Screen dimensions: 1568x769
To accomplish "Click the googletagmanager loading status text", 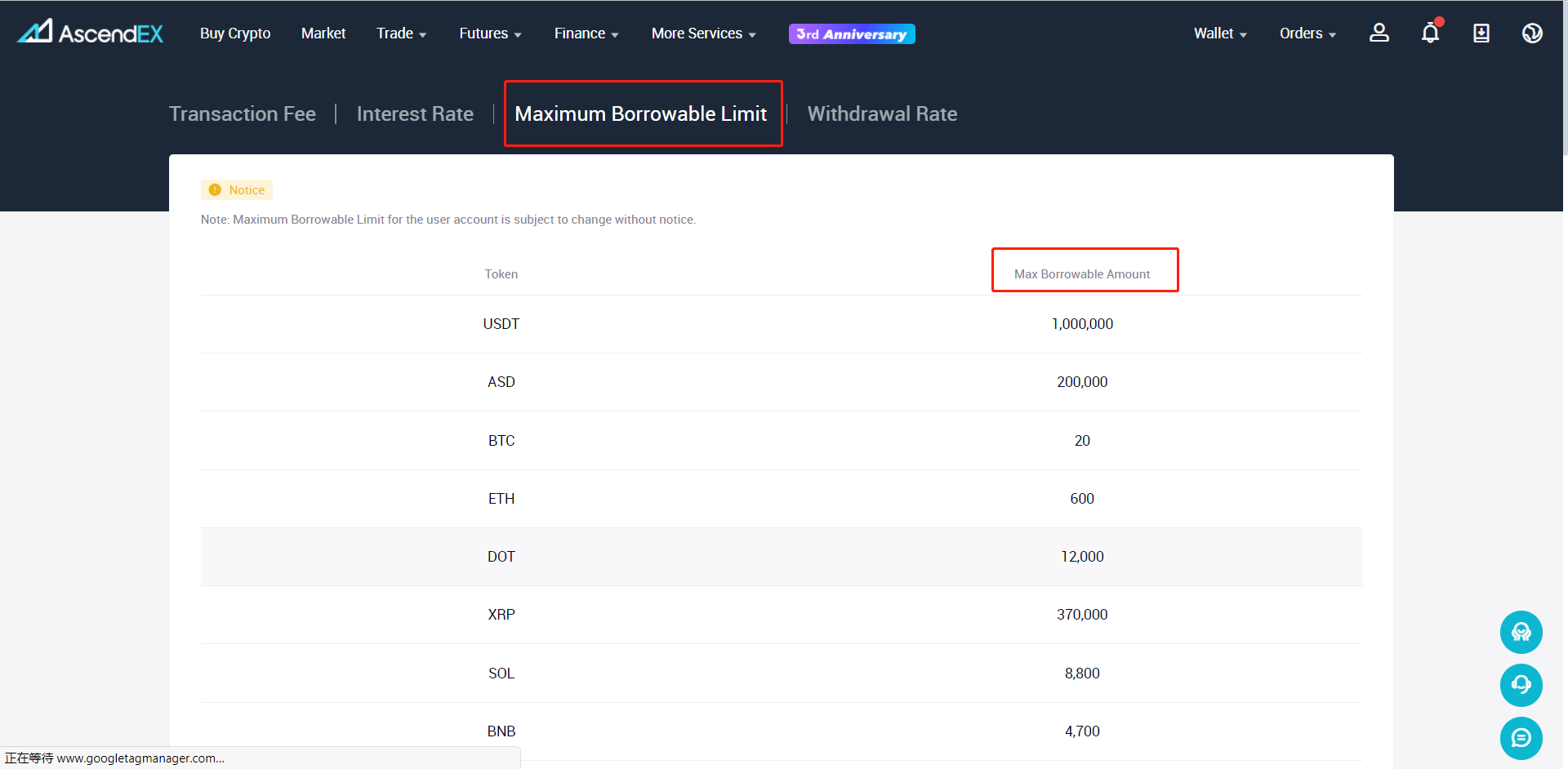I will [114, 758].
